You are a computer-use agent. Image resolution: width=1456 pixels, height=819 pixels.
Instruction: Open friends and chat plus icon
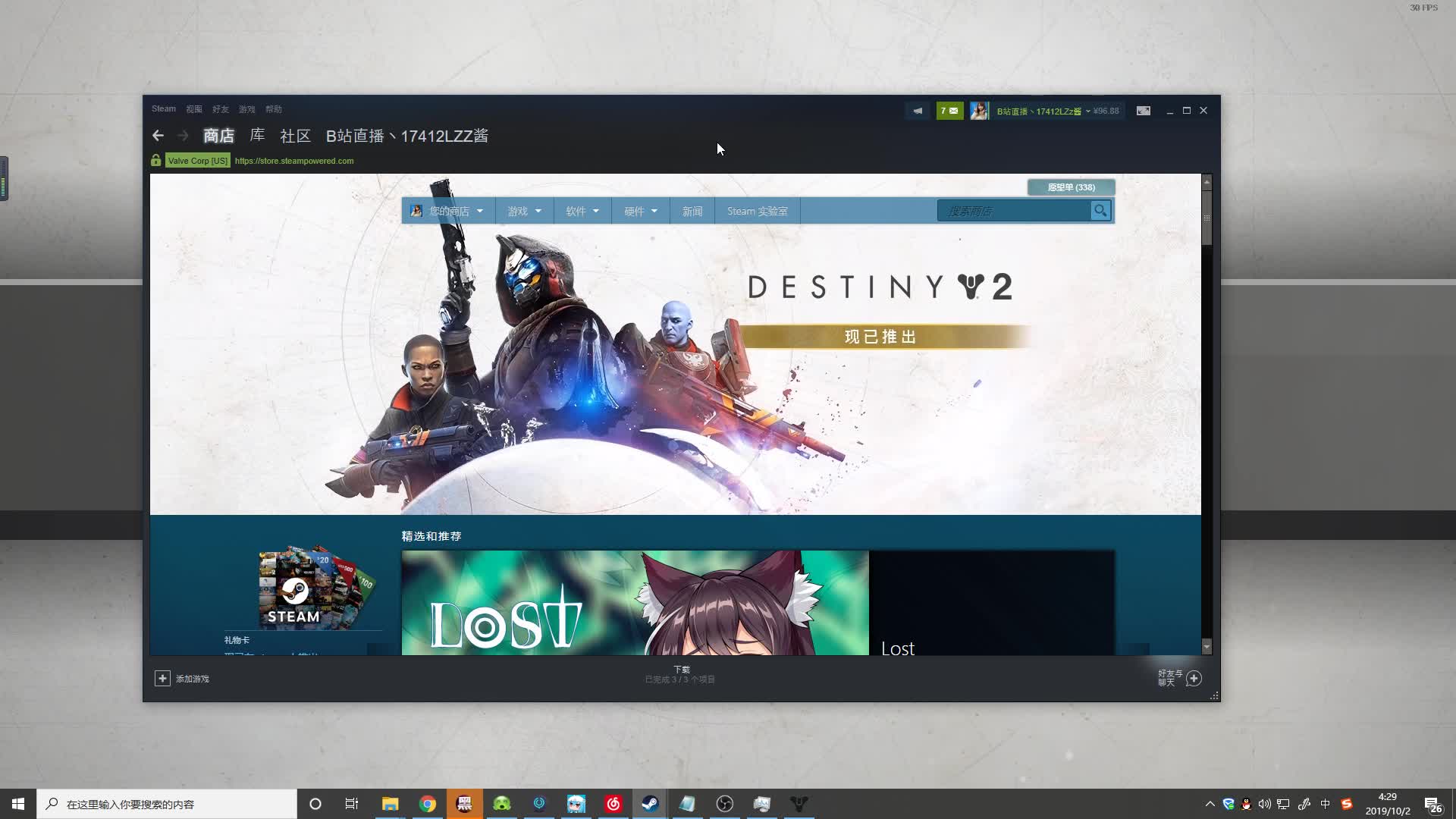click(1194, 678)
